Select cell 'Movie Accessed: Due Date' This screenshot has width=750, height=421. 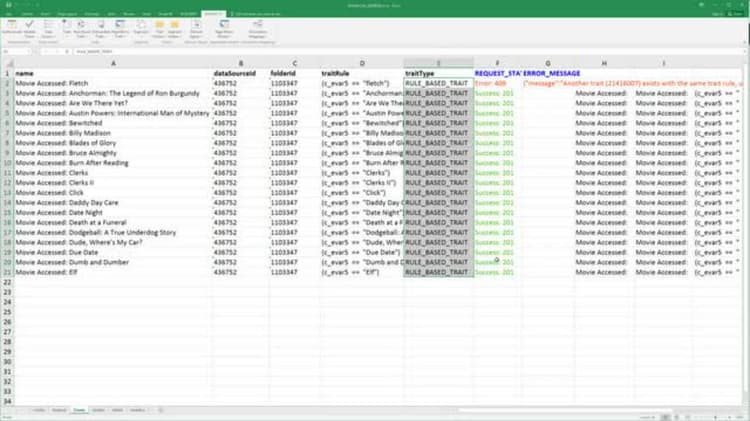pyautogui.click(x=113, y=252)
